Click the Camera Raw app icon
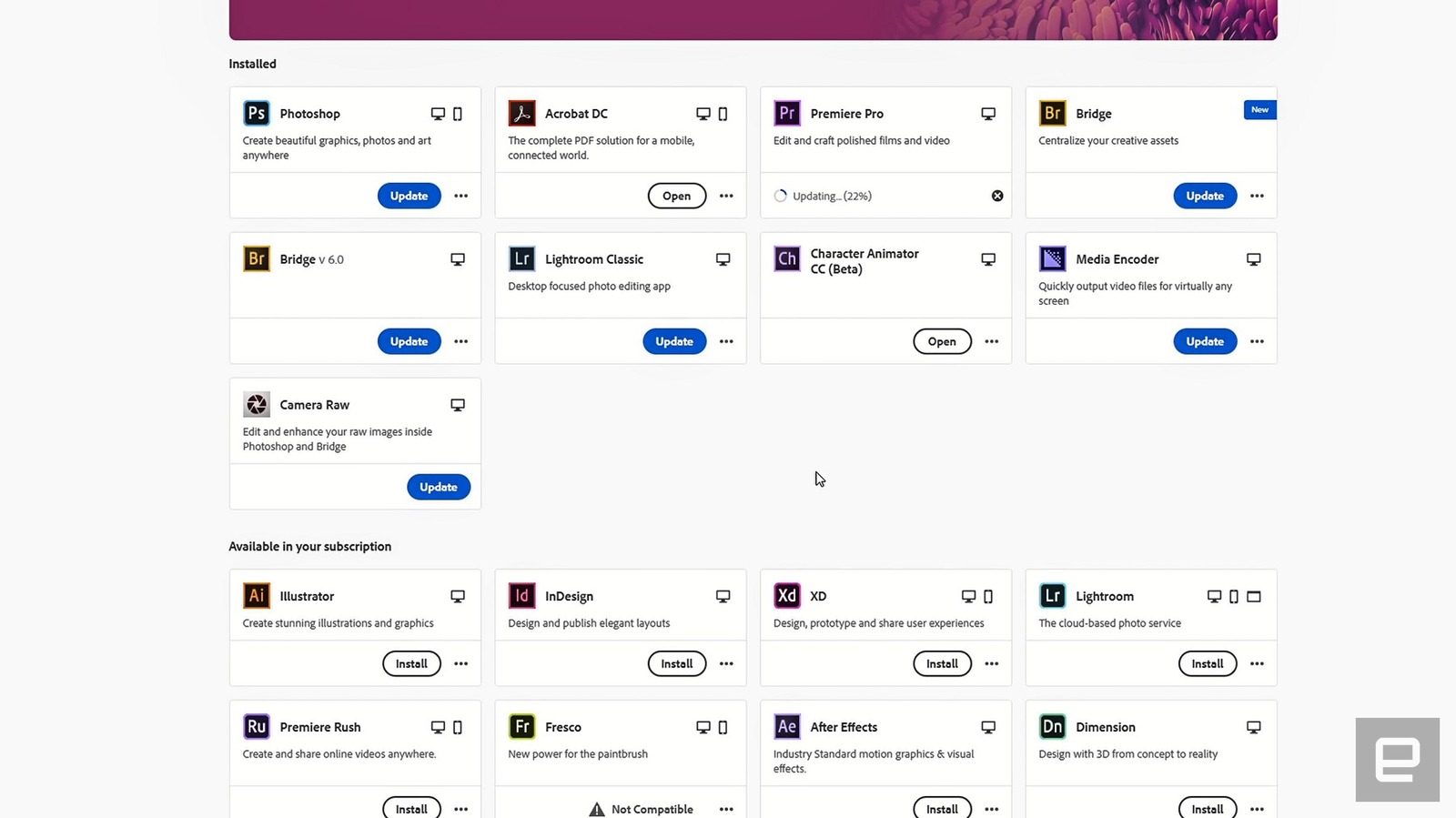 [257, 405]
